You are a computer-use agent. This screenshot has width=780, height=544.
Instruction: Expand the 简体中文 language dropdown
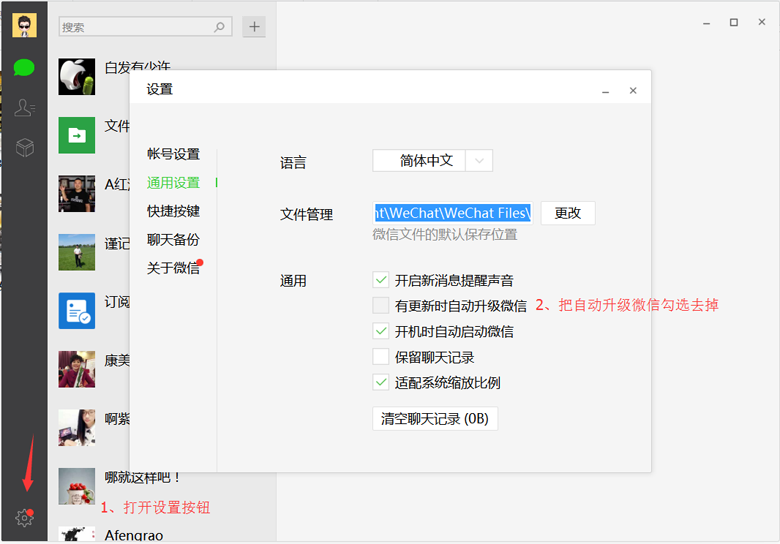[480, 161]
